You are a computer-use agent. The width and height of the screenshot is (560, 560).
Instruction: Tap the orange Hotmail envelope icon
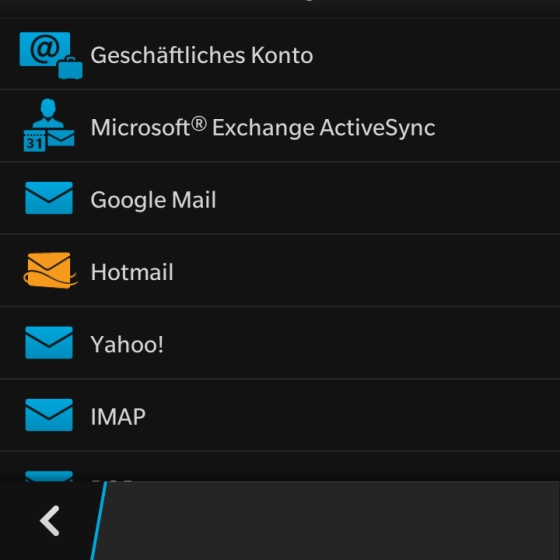tap(50, 270)
